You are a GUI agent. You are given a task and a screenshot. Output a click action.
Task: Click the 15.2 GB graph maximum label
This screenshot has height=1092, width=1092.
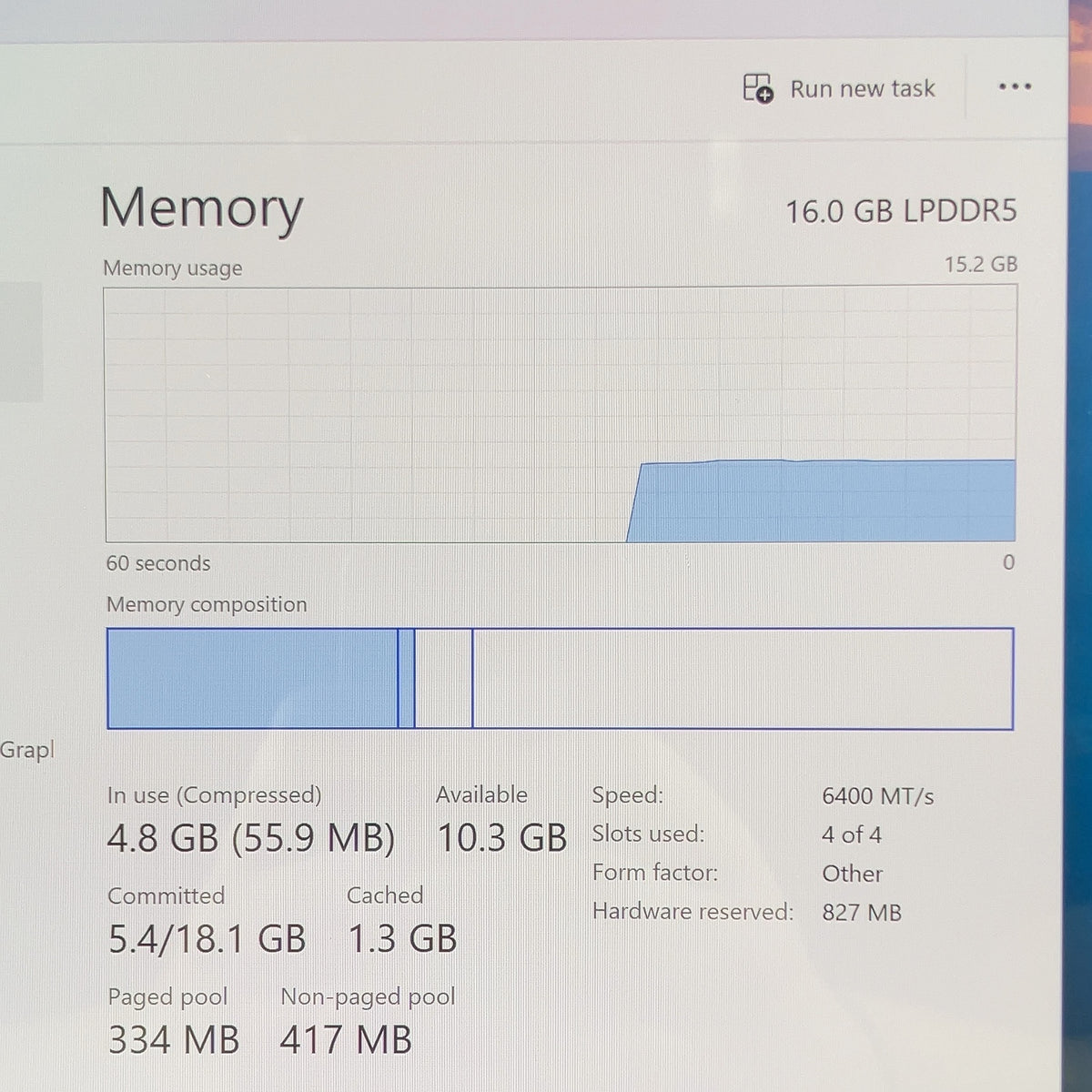(x=981, y=265)
